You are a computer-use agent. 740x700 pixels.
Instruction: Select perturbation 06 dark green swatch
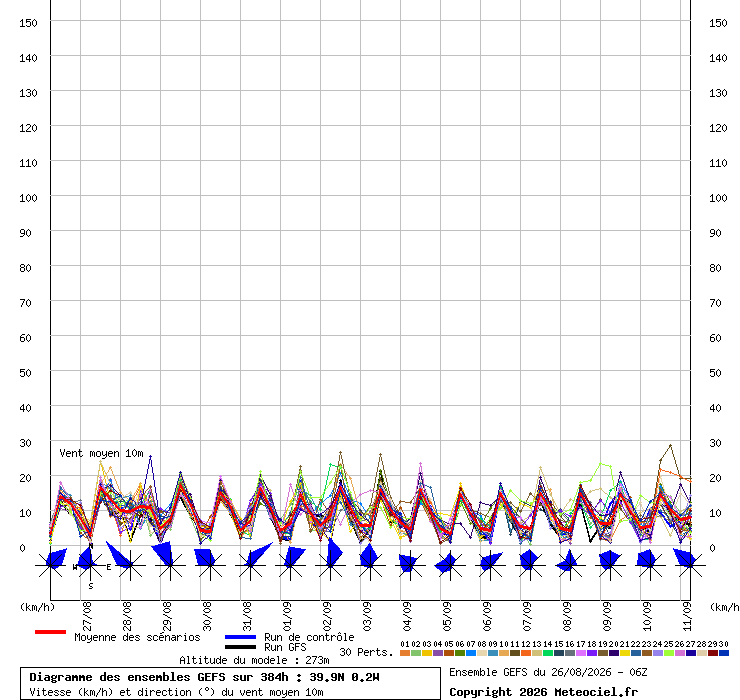460,653
